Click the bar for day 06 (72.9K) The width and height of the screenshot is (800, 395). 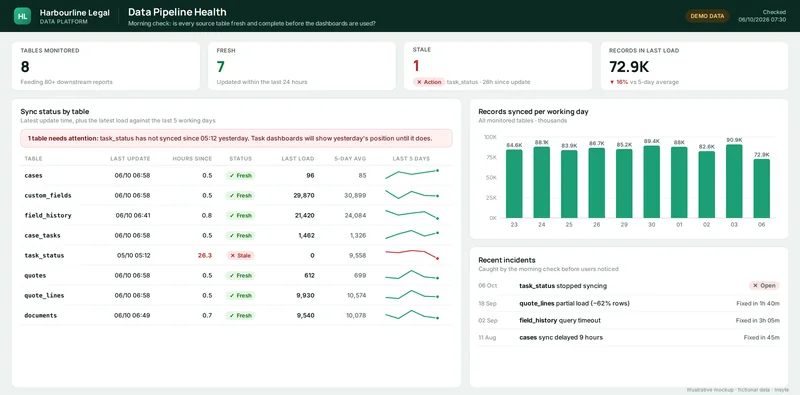click(762, 188)
